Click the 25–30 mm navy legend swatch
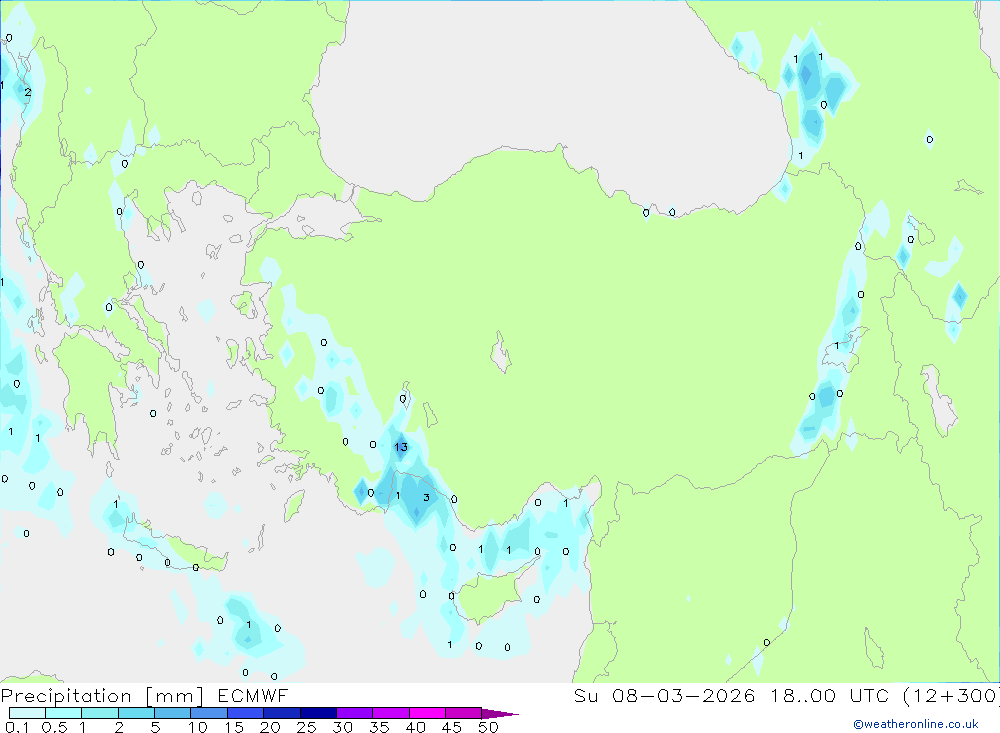Screen dimensions: 1000x733 point(318,713)
